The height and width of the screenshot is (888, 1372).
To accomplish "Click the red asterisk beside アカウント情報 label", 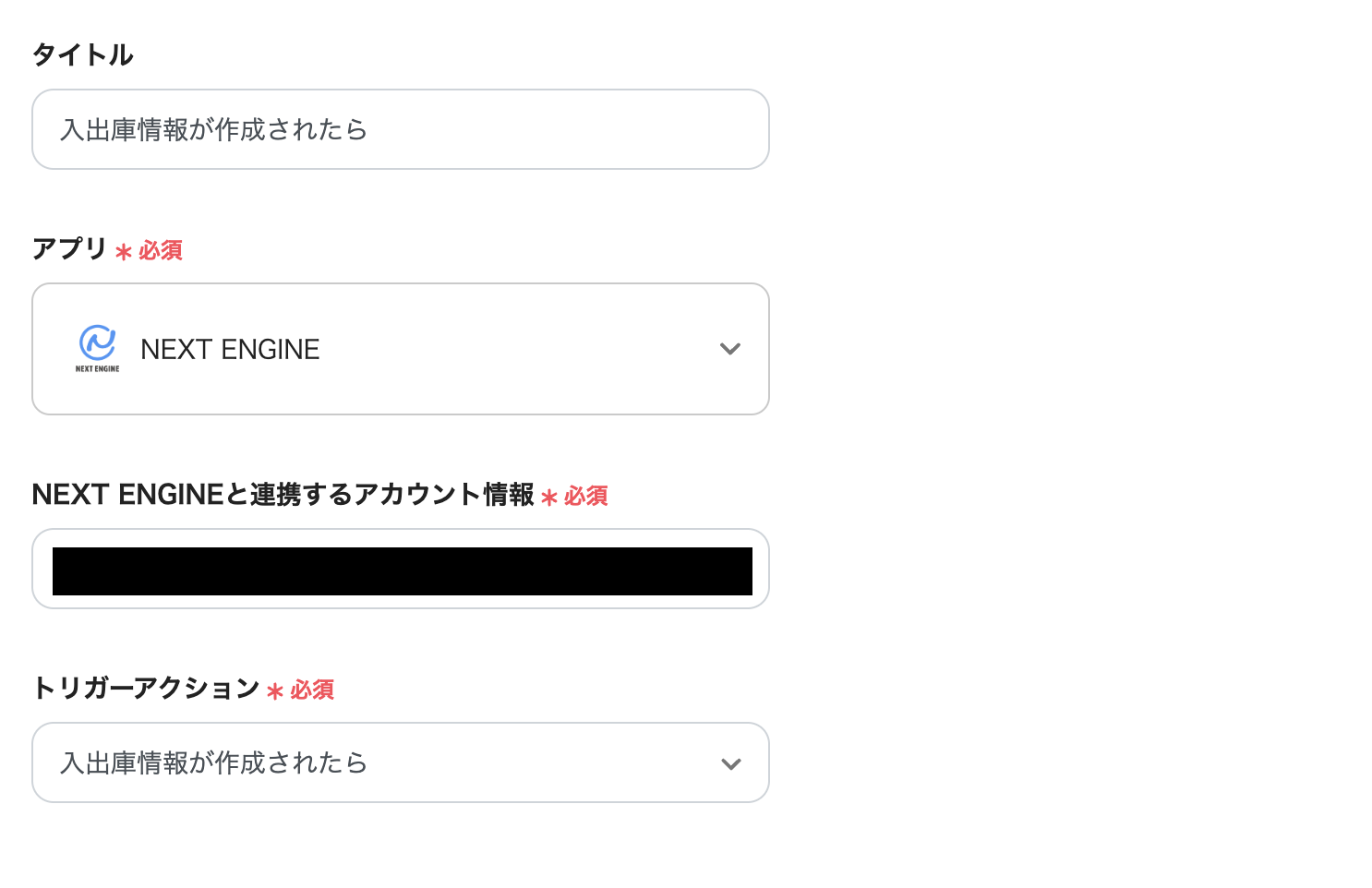I will [549, 498].
